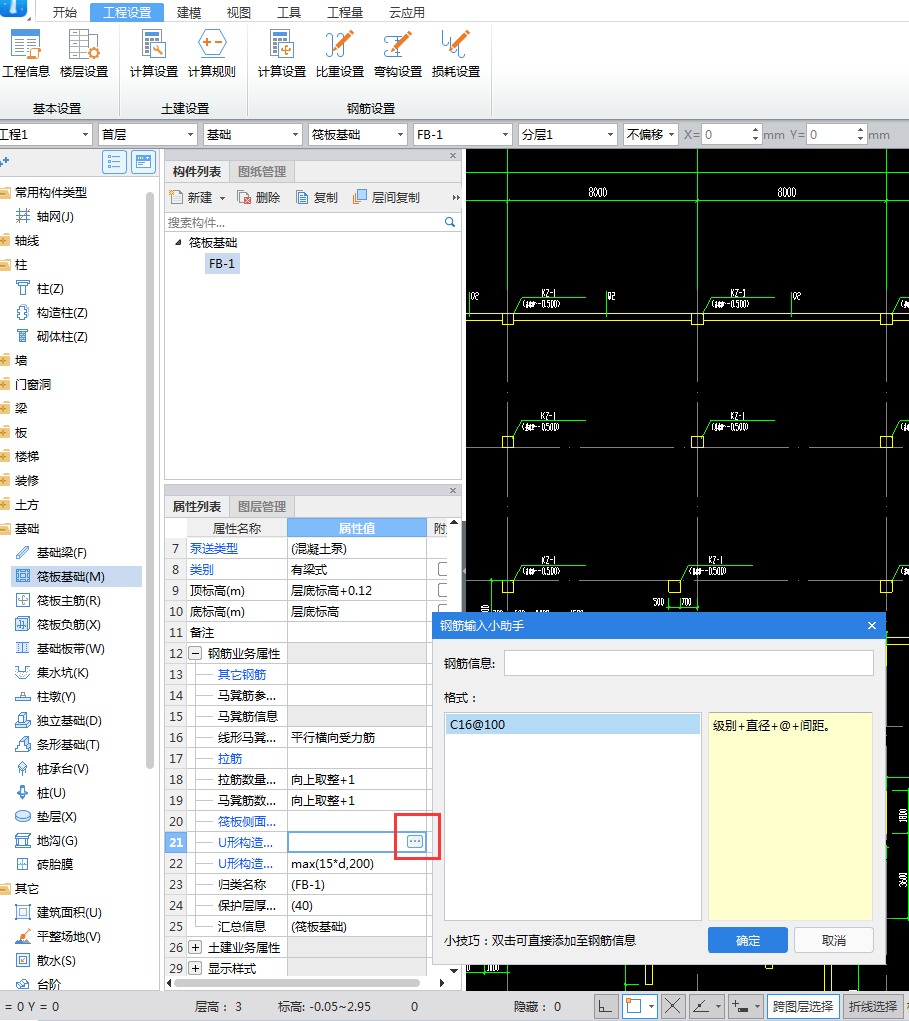Click 层间复制 button

(386, 197)
